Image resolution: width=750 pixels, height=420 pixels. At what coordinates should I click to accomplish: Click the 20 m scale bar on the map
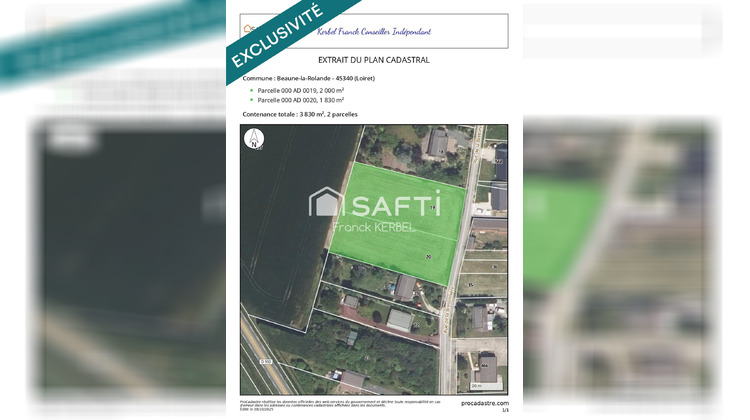[x=475, y=384]
